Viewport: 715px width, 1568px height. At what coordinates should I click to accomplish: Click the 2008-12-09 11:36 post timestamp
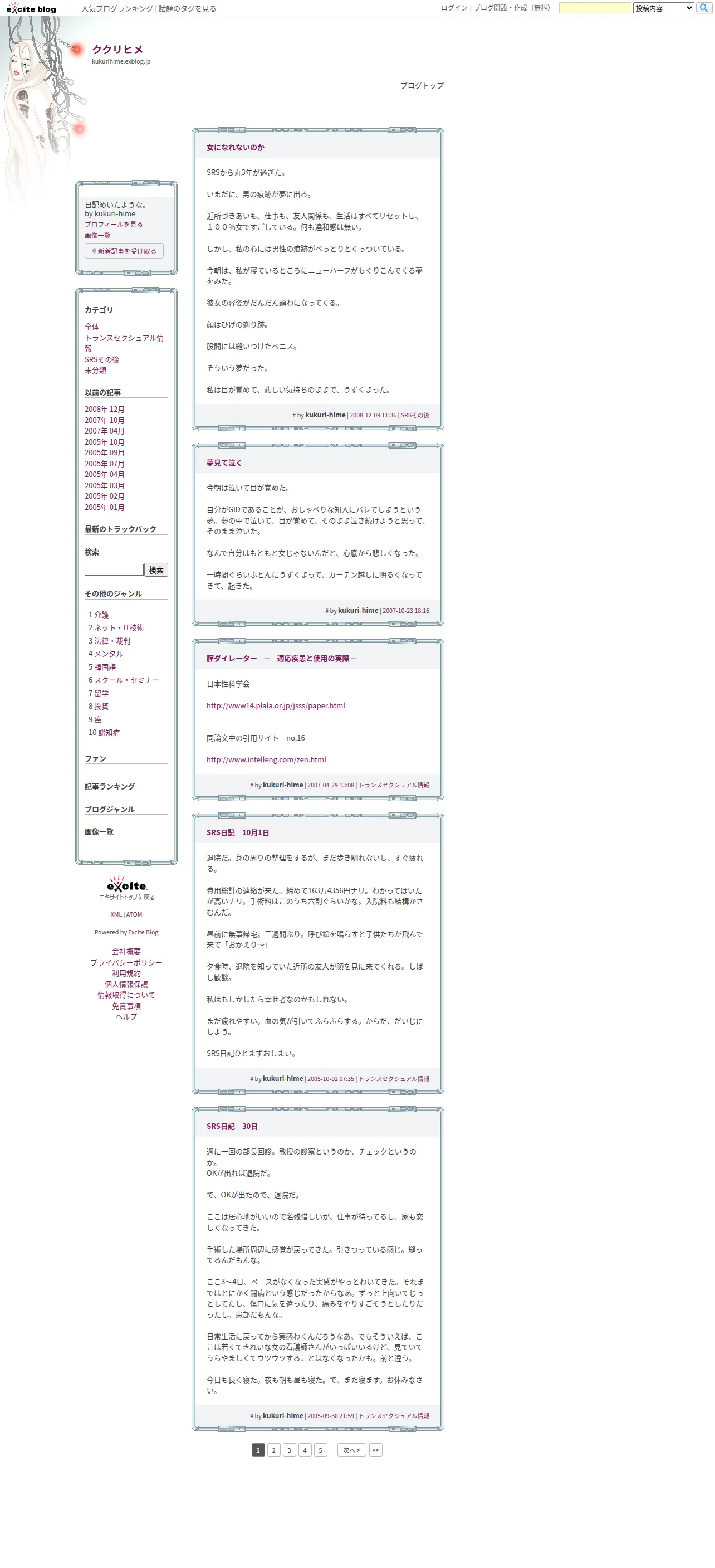[x=373, y=415]
